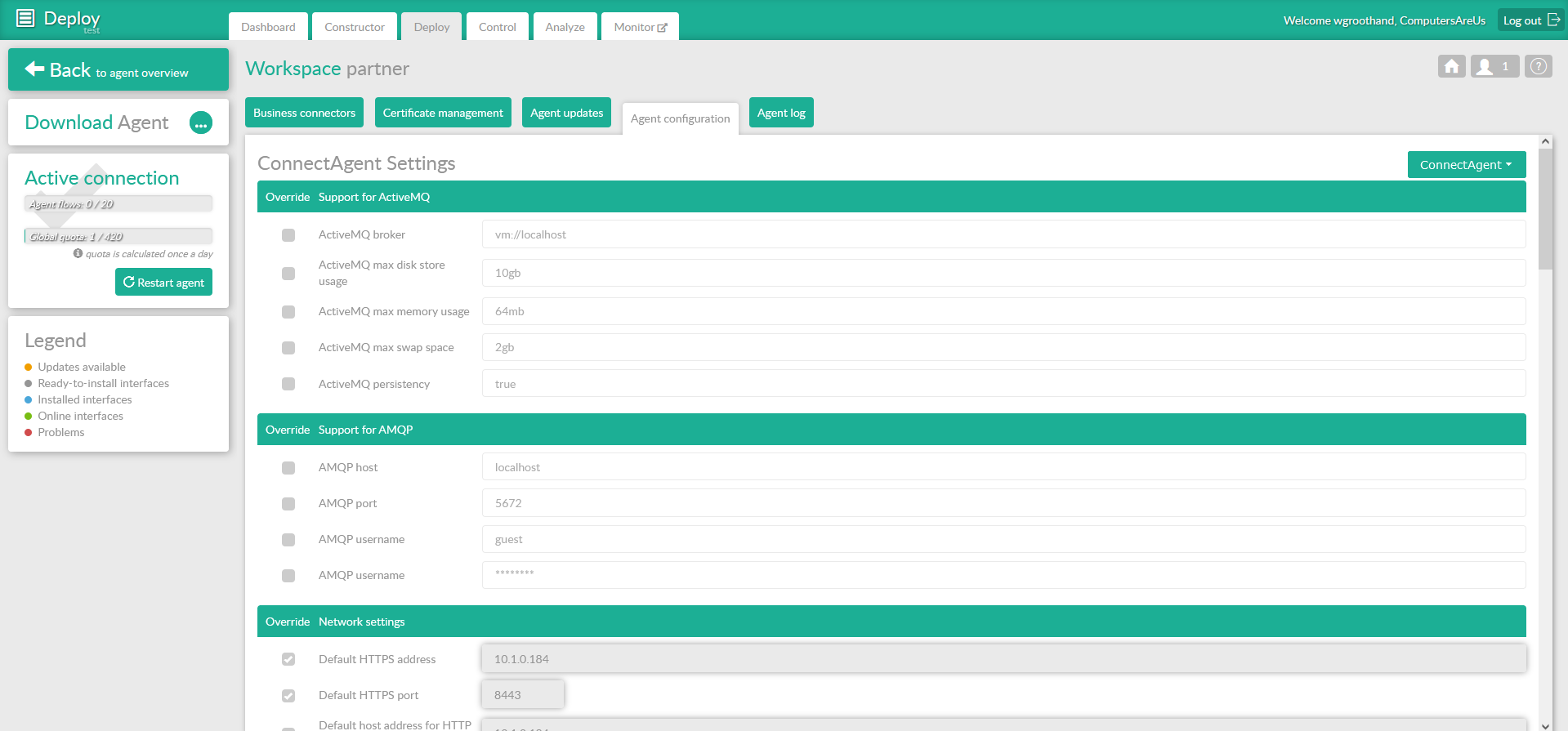Open the help question mark icon
Image resolution: width=1568 pixels, height=731 pixels.
1538,66
